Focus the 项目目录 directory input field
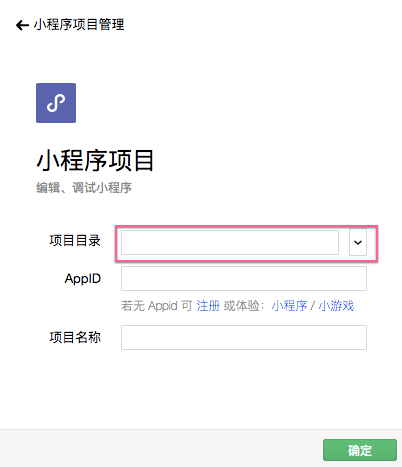Screen dimensions: 402x467 tap(230, 242)
